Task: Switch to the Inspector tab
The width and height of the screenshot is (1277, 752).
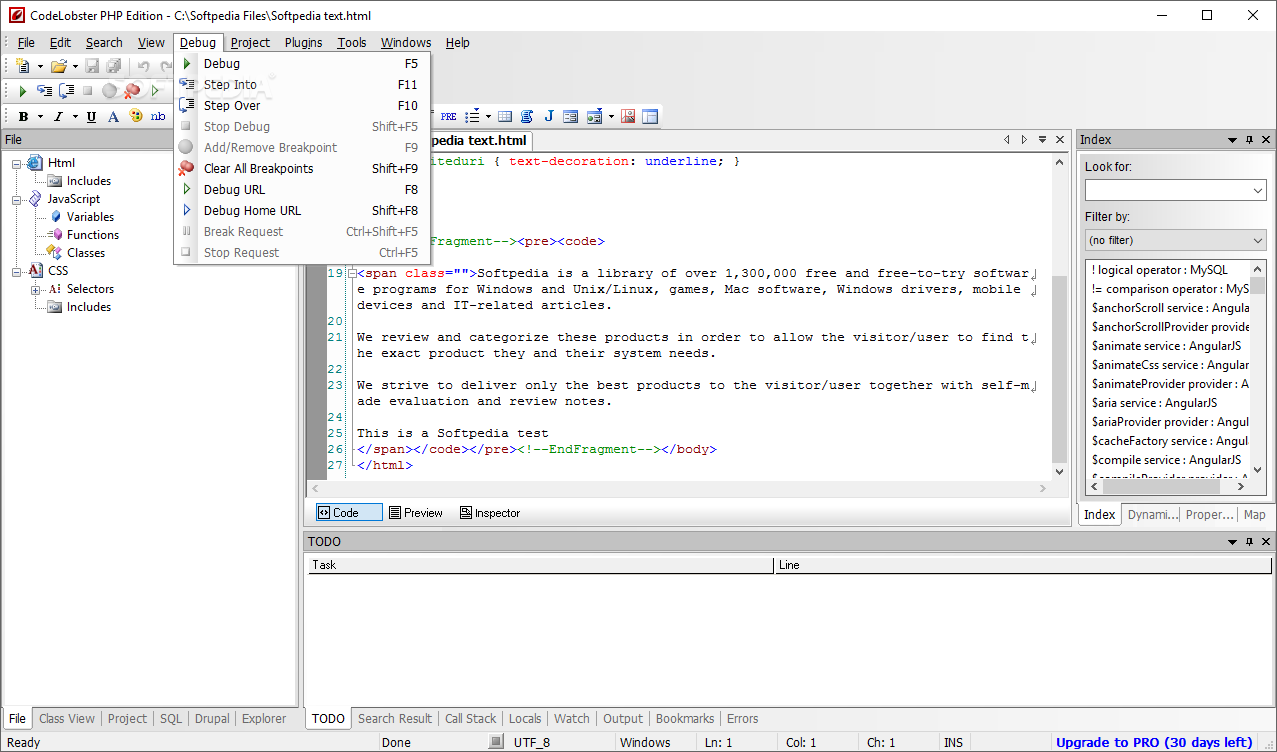Action: pyautogui.click(x=490, y=512)
